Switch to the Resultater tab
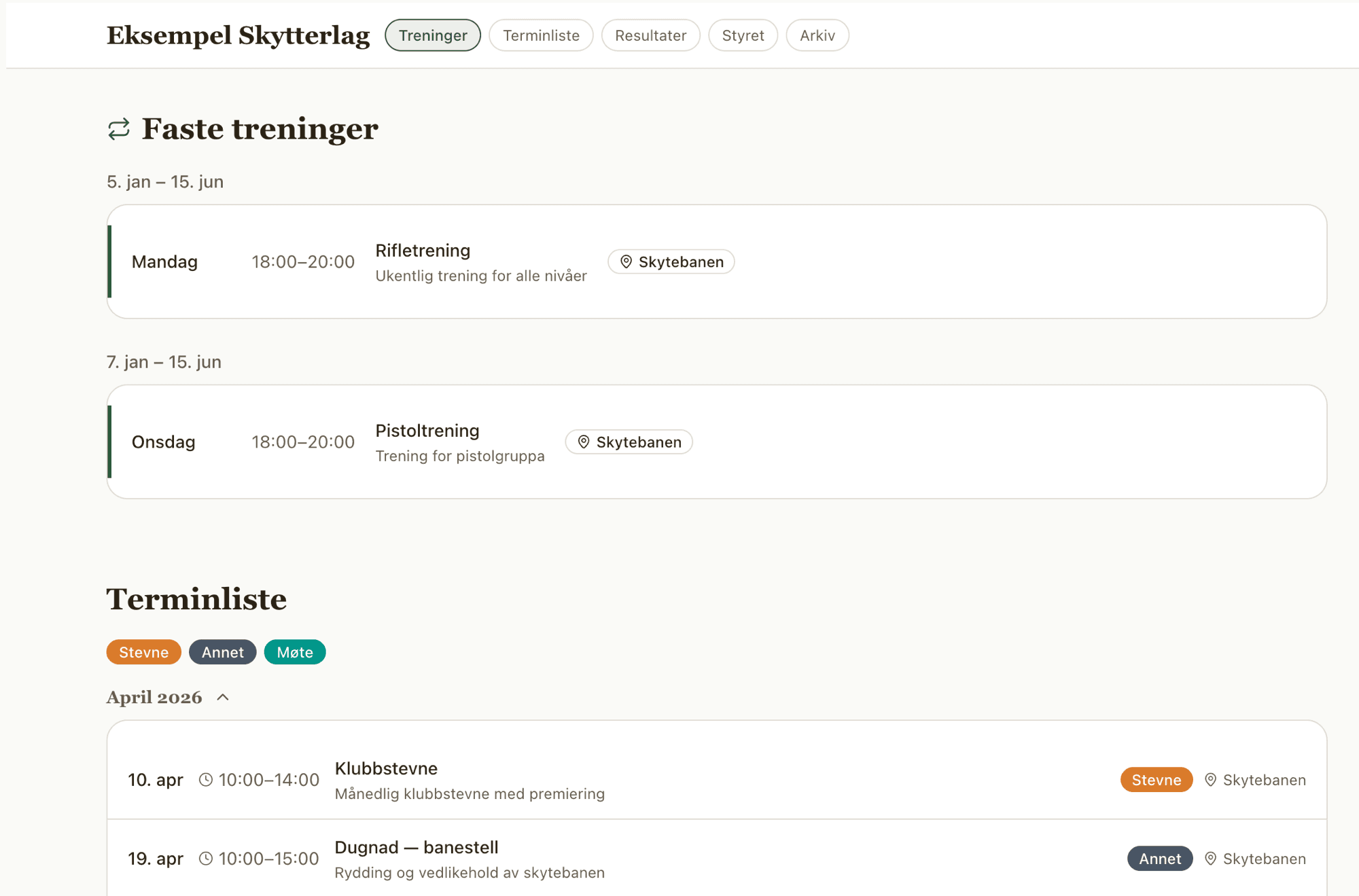 [x=650, y=35]
